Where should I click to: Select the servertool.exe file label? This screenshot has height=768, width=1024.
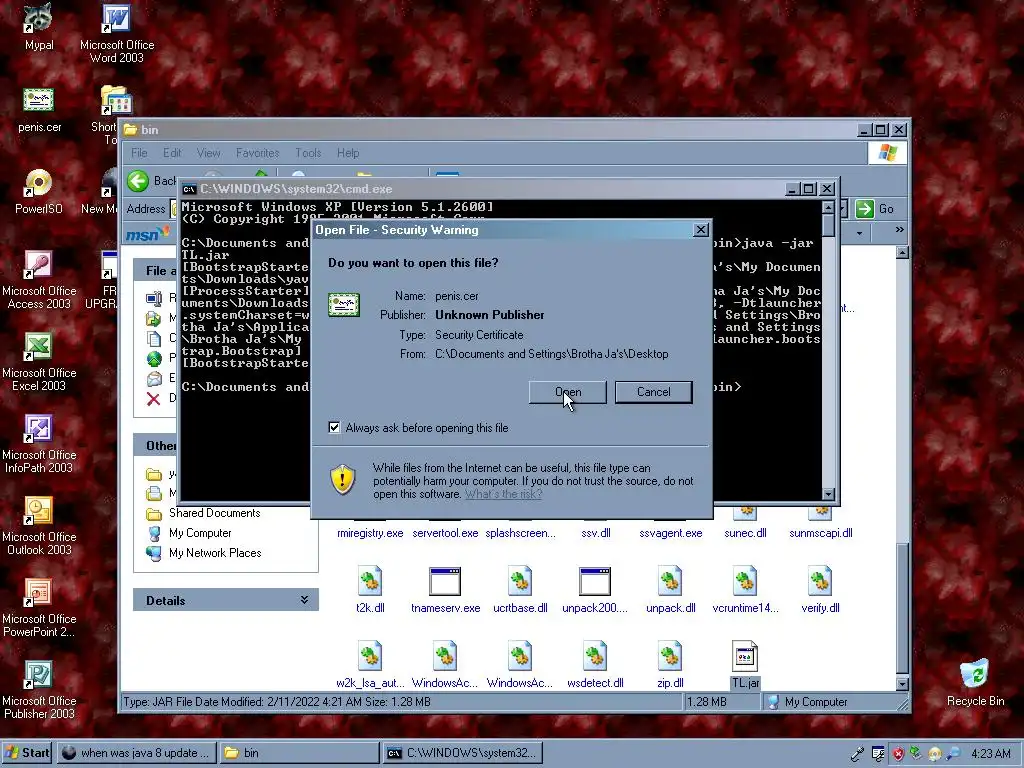click(445, 533)
